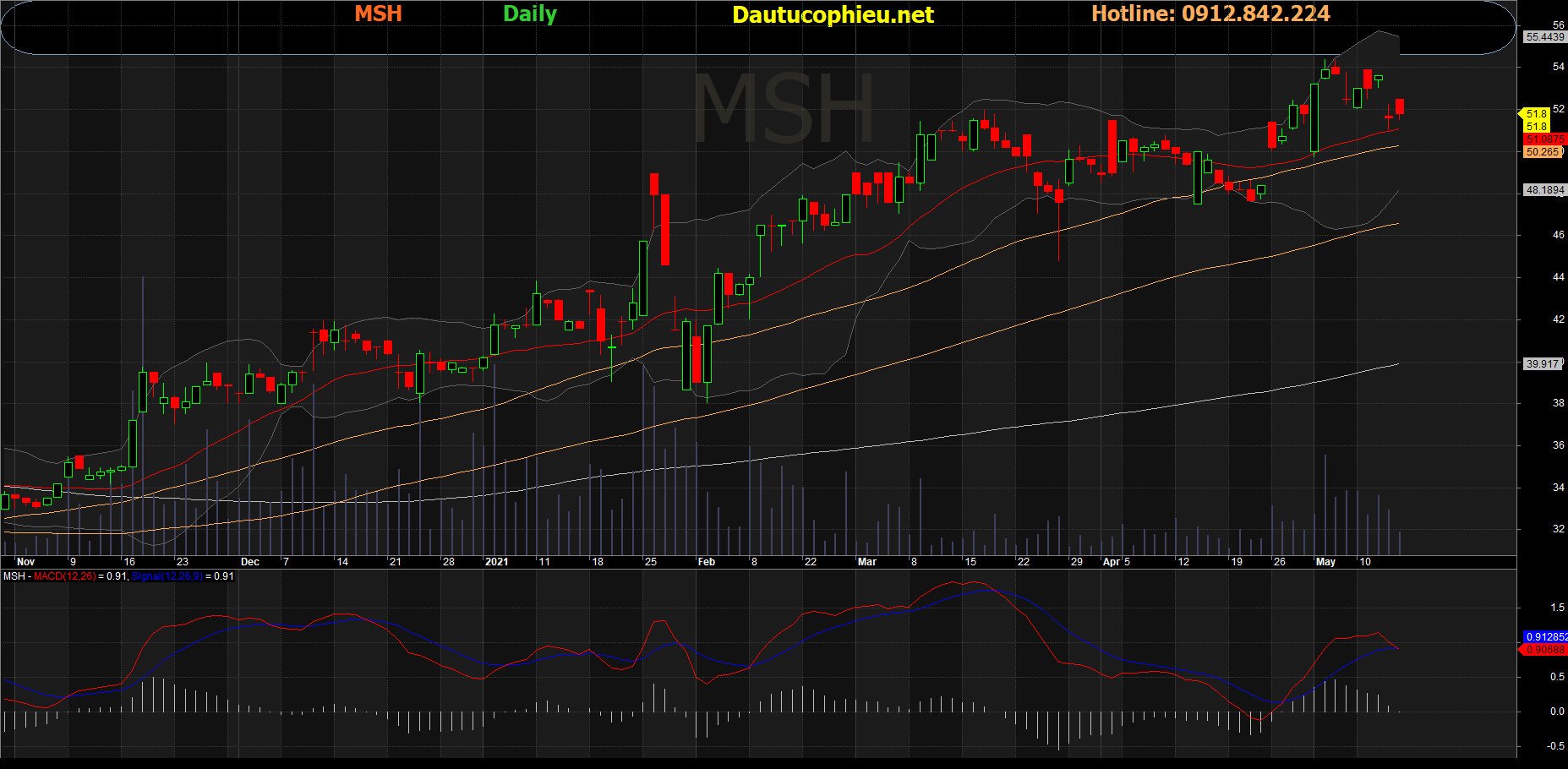
Task: Select the 48.1894 price tag
Action: pos(1545,190)
